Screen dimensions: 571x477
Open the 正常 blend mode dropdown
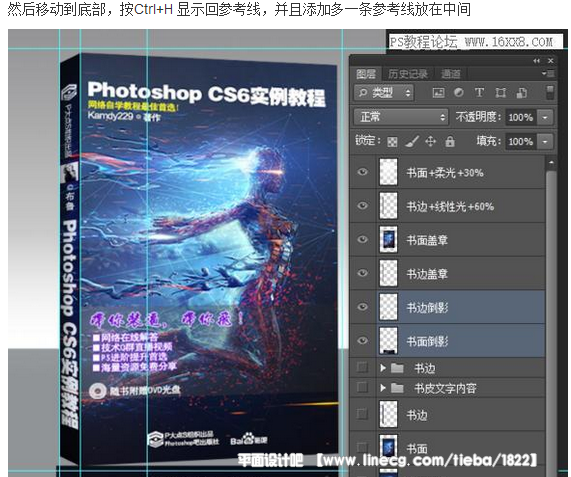[x=401, y=117]
